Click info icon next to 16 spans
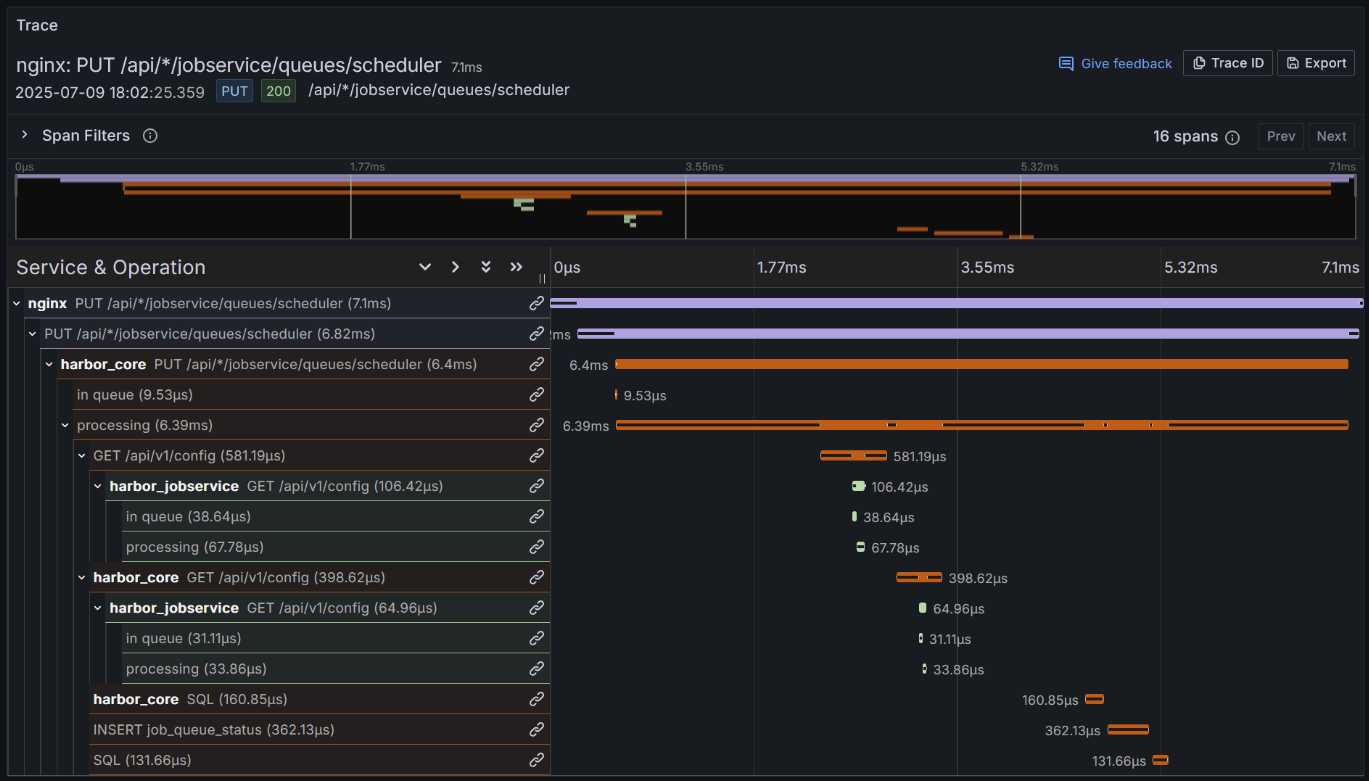The image size is (1369, 781). pyautogui.click(x=1232, y=137)
